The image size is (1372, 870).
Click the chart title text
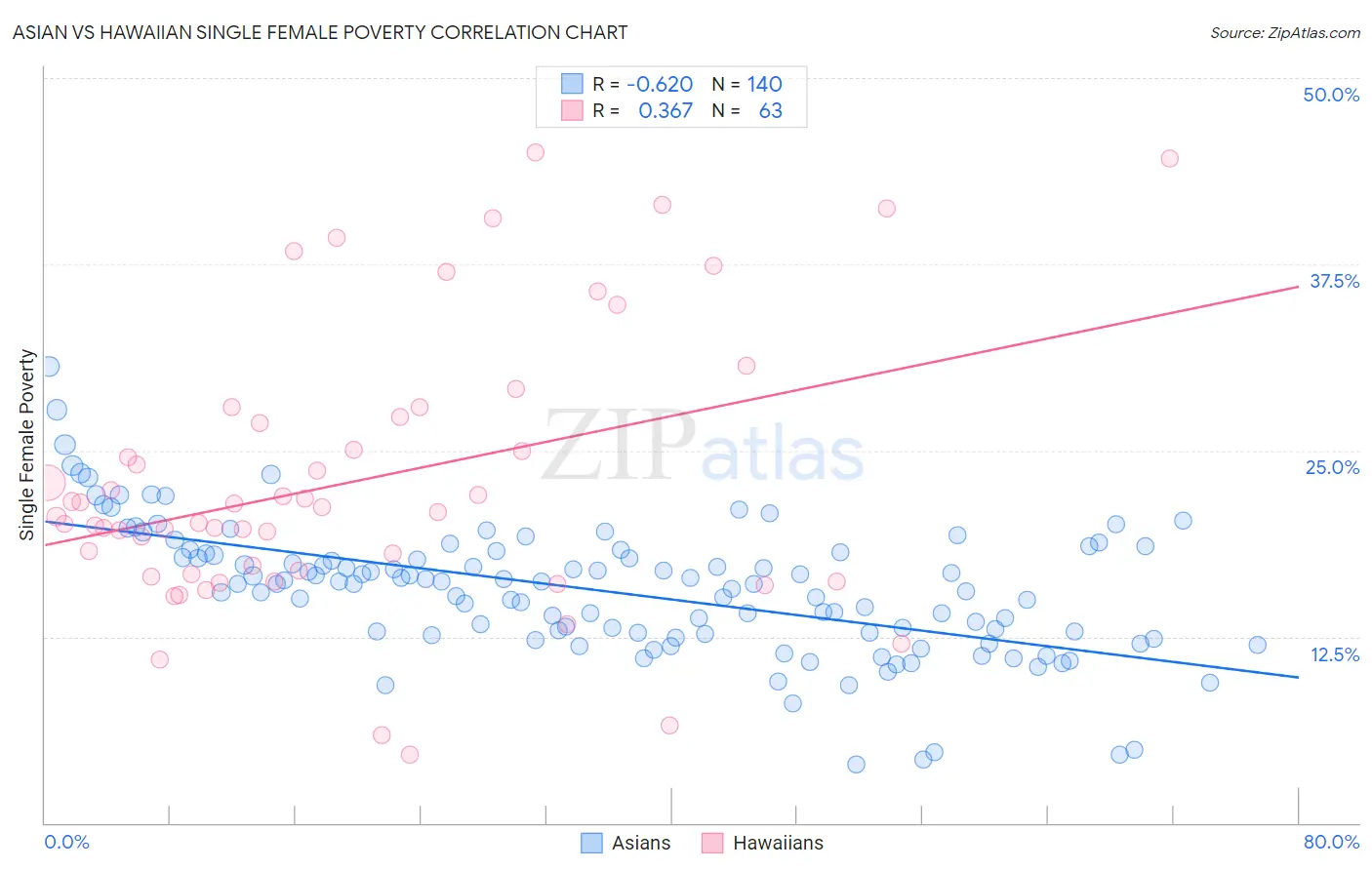click(320, 32)
